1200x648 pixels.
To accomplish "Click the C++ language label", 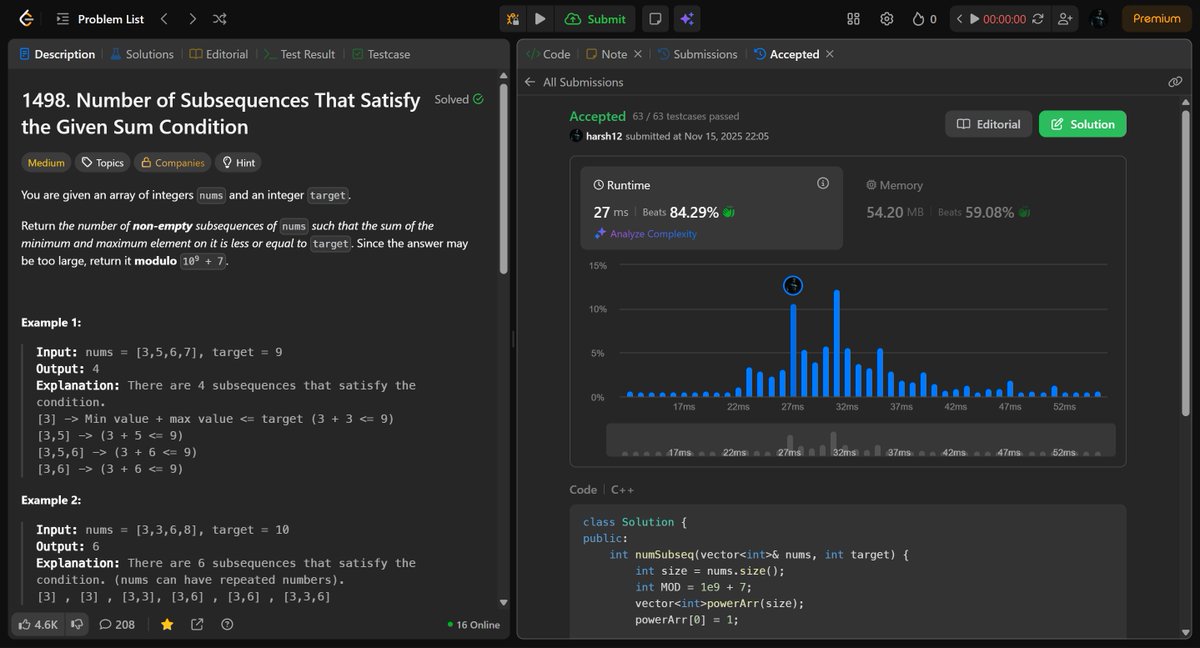I will coord(622,489).
